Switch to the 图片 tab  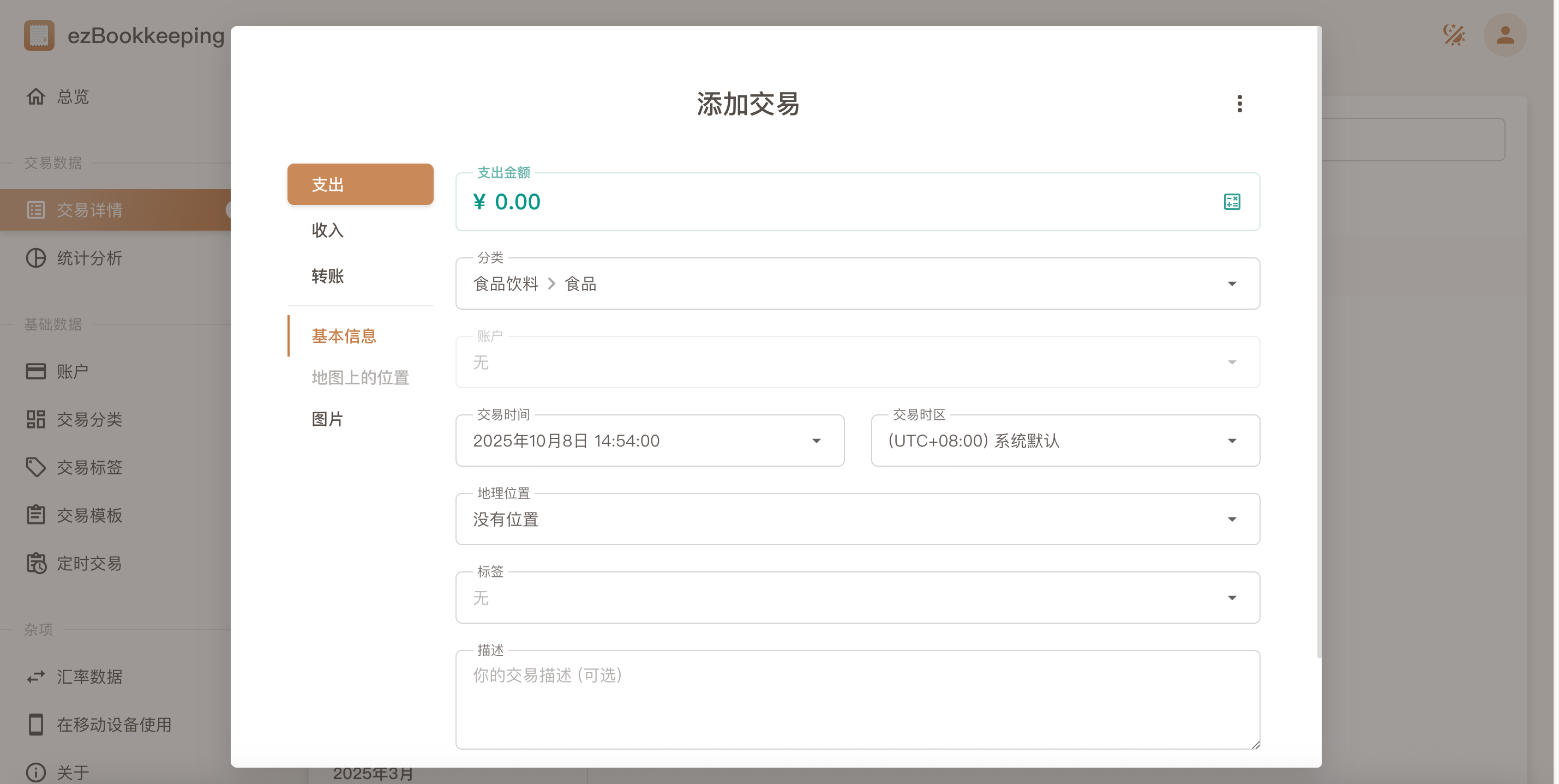(327, 419)
